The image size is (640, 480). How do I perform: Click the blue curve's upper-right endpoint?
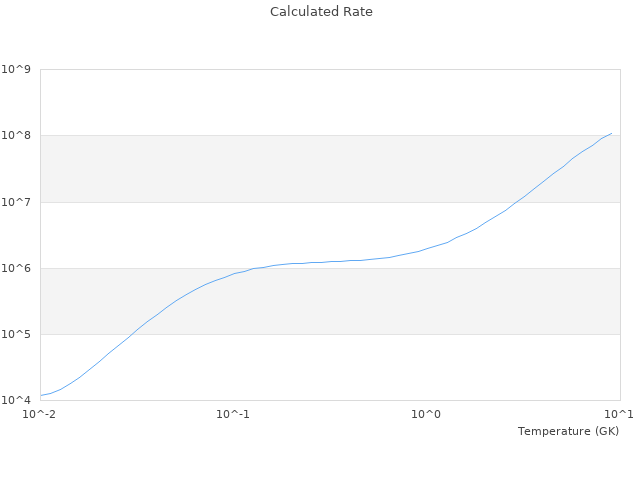(612, 133)
